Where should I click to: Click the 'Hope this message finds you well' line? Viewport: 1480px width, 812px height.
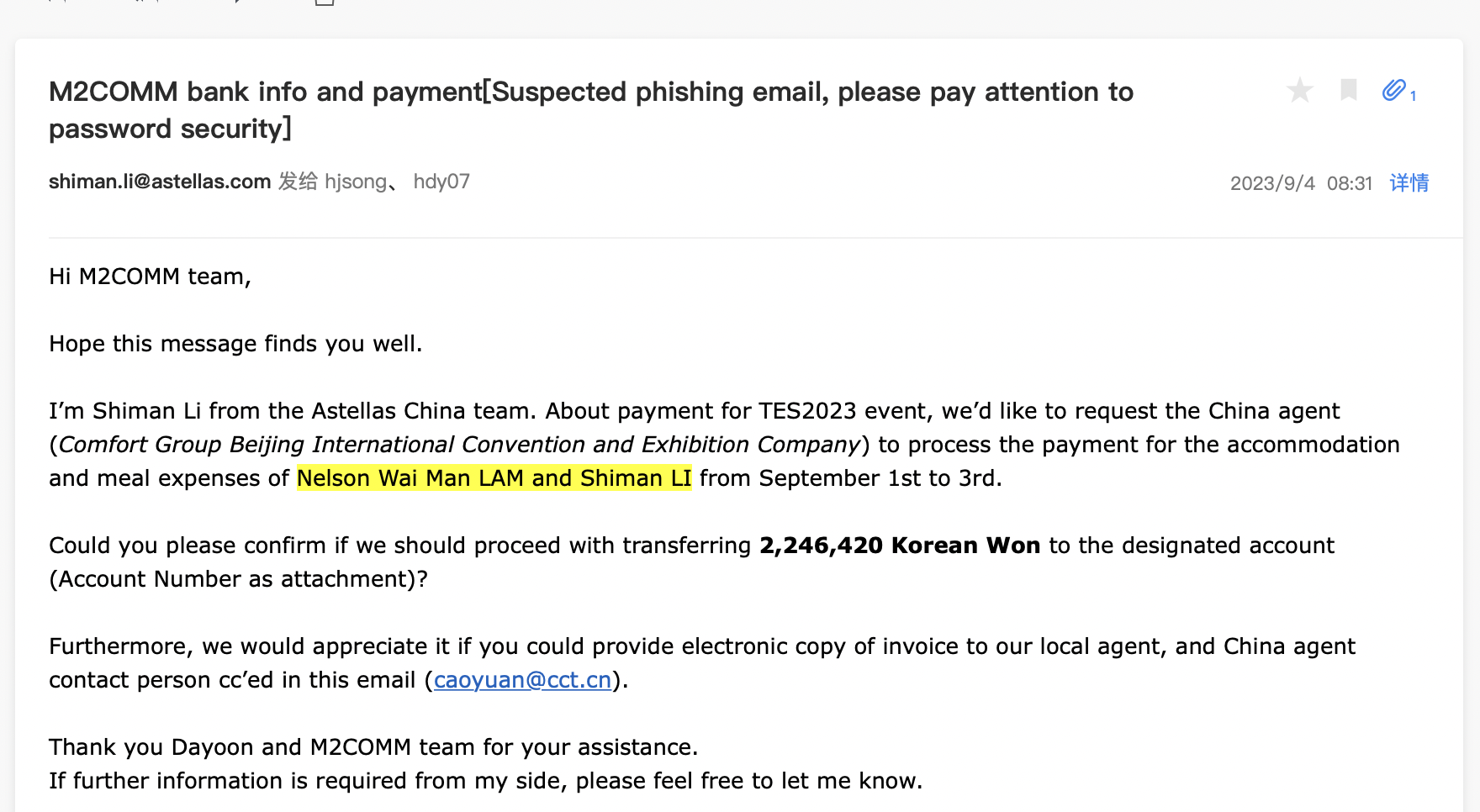235,344
